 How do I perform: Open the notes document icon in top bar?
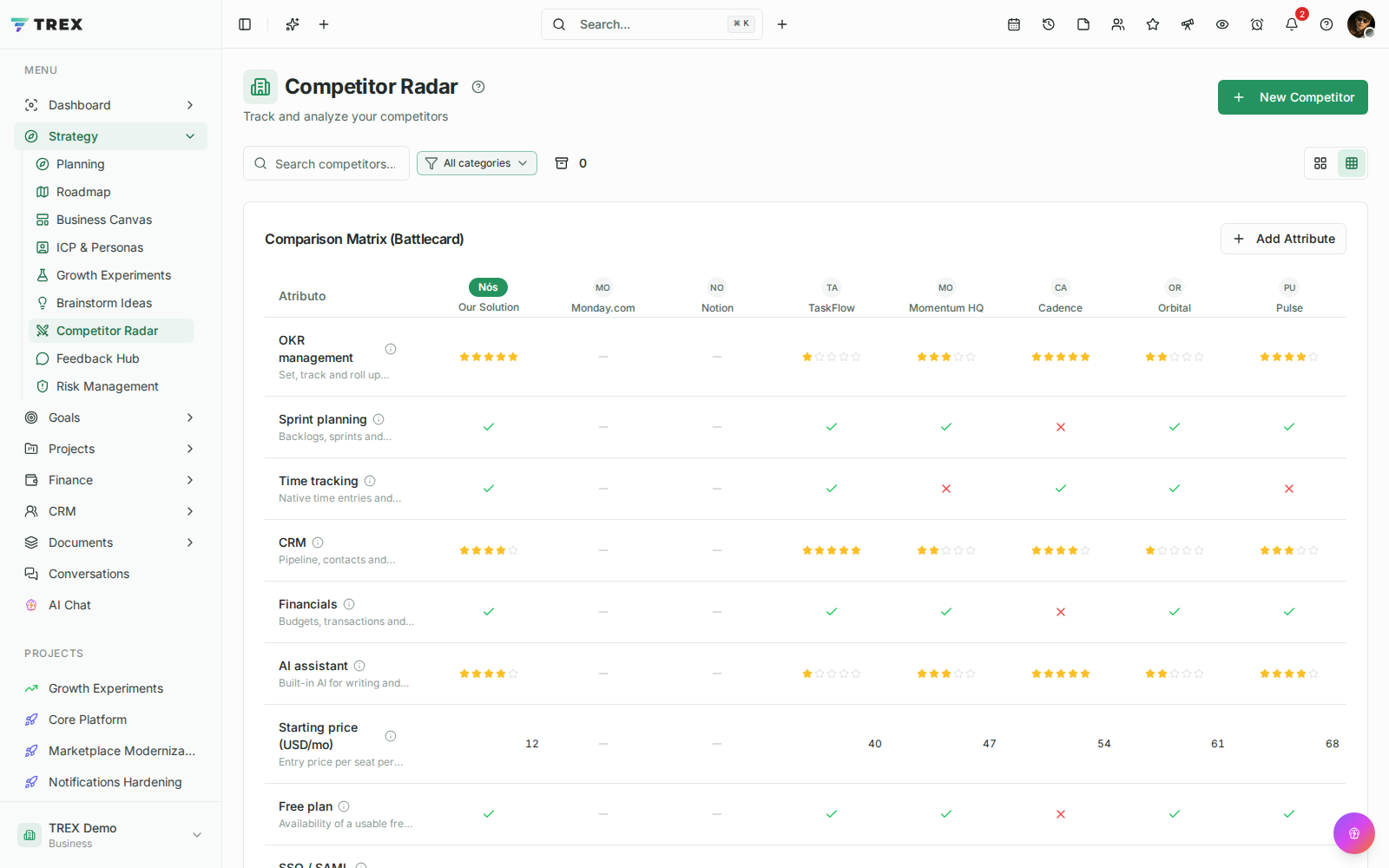pyautogui.click(x=1083, y=24)
